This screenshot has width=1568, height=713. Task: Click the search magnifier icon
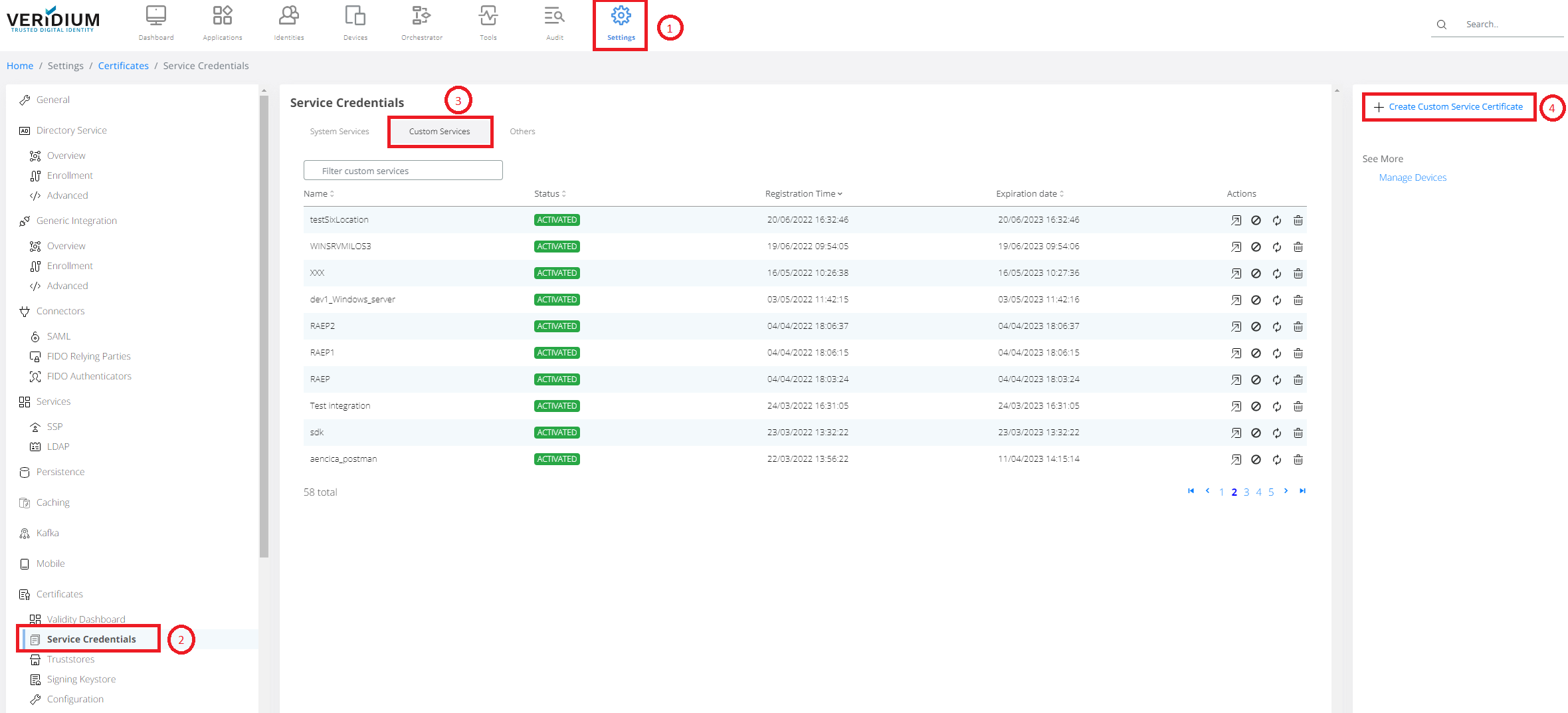click(x=1441, y=25)
